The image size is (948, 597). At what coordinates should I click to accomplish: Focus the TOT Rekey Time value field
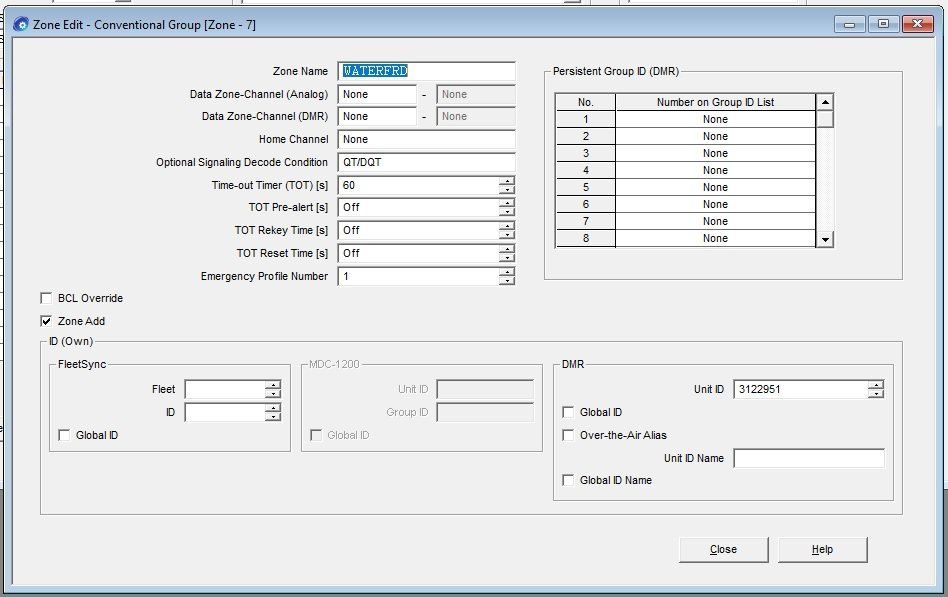pos(418,230)
